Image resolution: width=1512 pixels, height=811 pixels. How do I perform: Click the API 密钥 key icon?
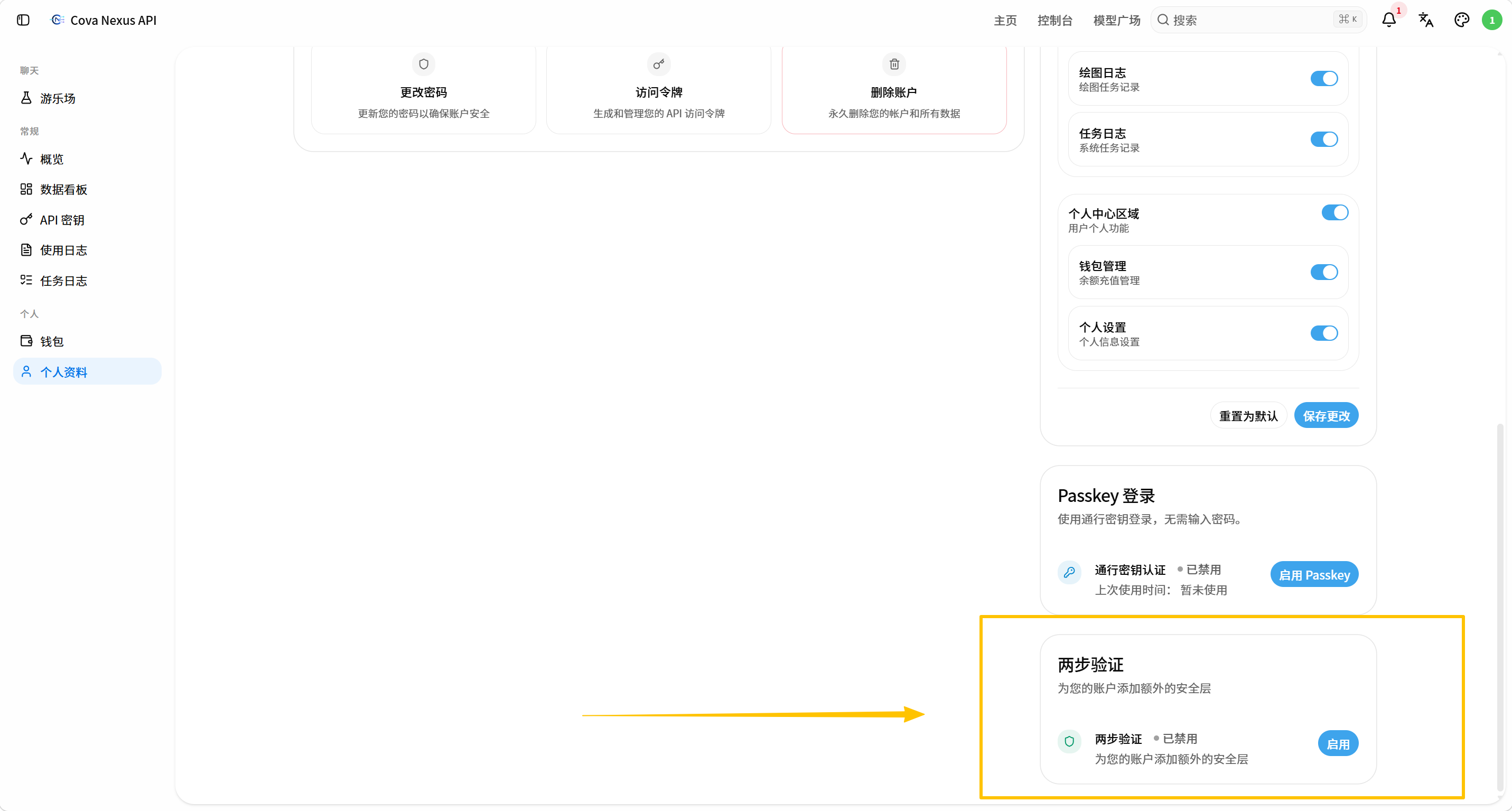26,219
